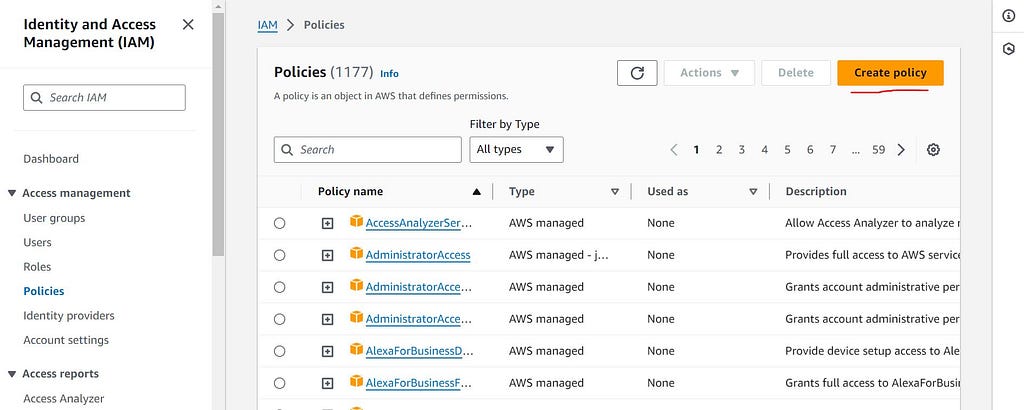Screen dimensions: 1024x410
Task: Expand the AlexaForBusinessF... policy row
Action: point(327,383)
